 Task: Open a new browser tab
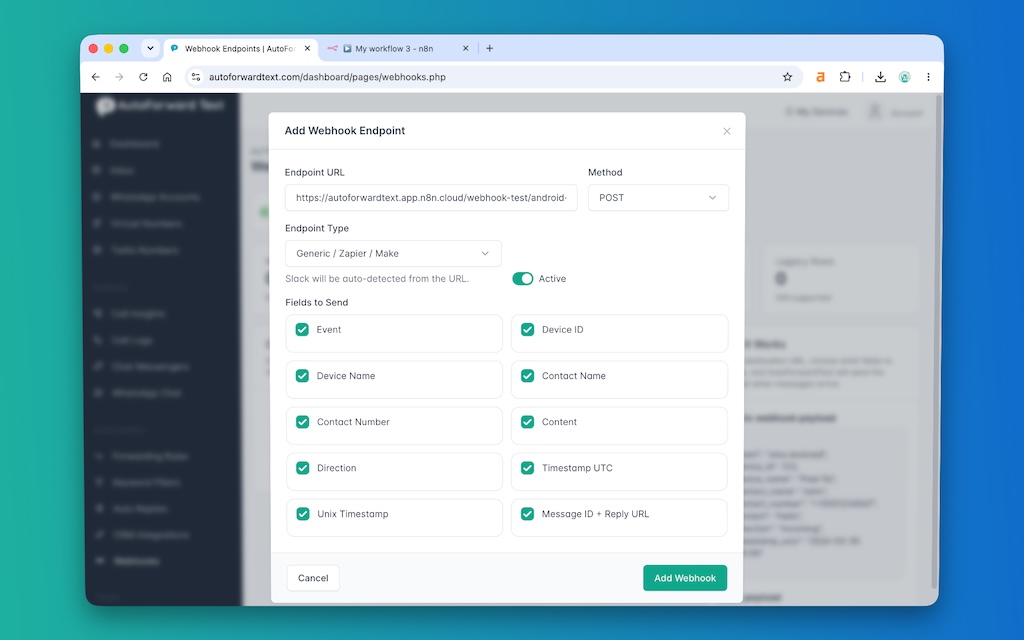(490, 48)
